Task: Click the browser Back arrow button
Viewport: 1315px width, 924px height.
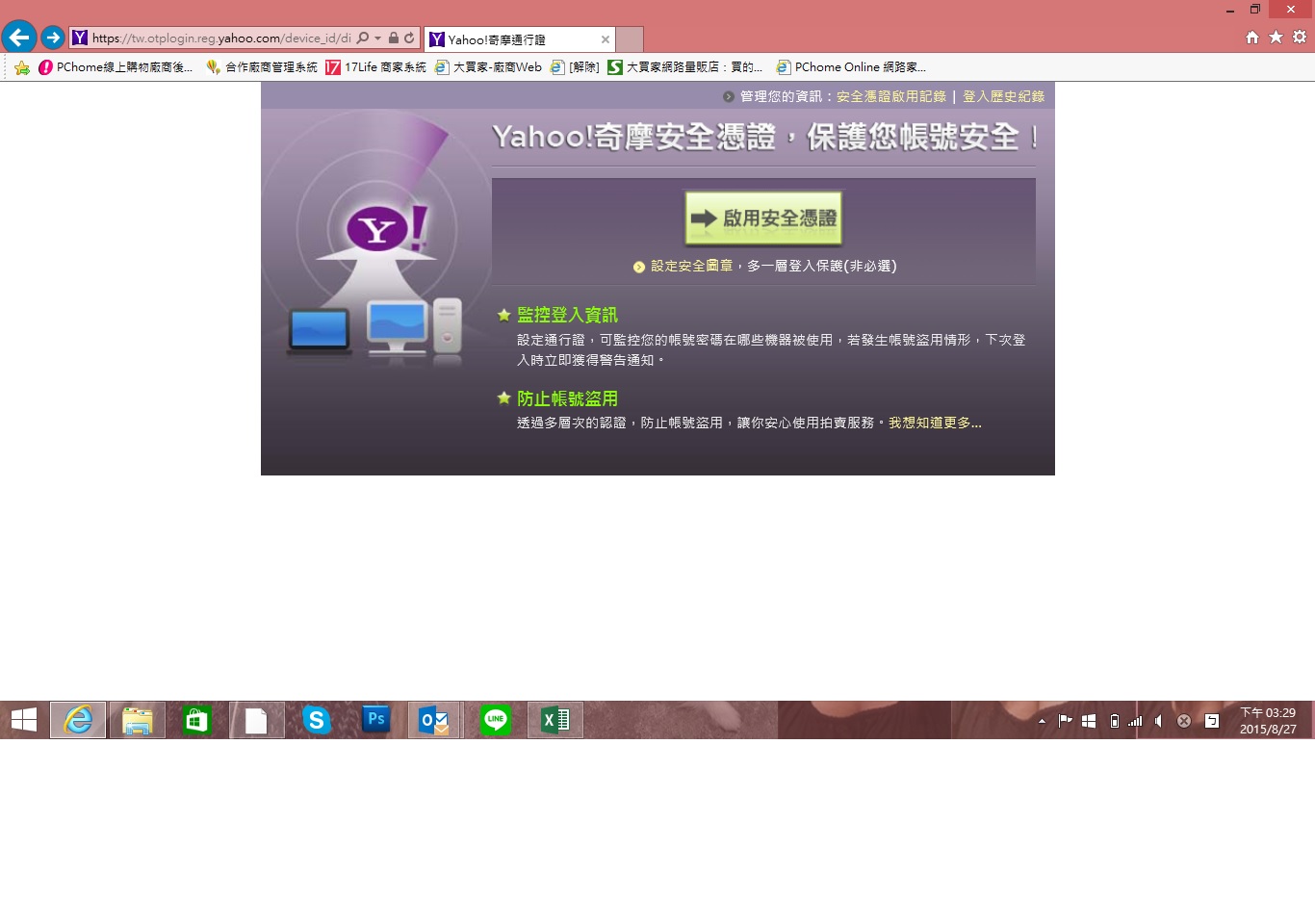Action: pyautogui.click(x=19, y=38)
